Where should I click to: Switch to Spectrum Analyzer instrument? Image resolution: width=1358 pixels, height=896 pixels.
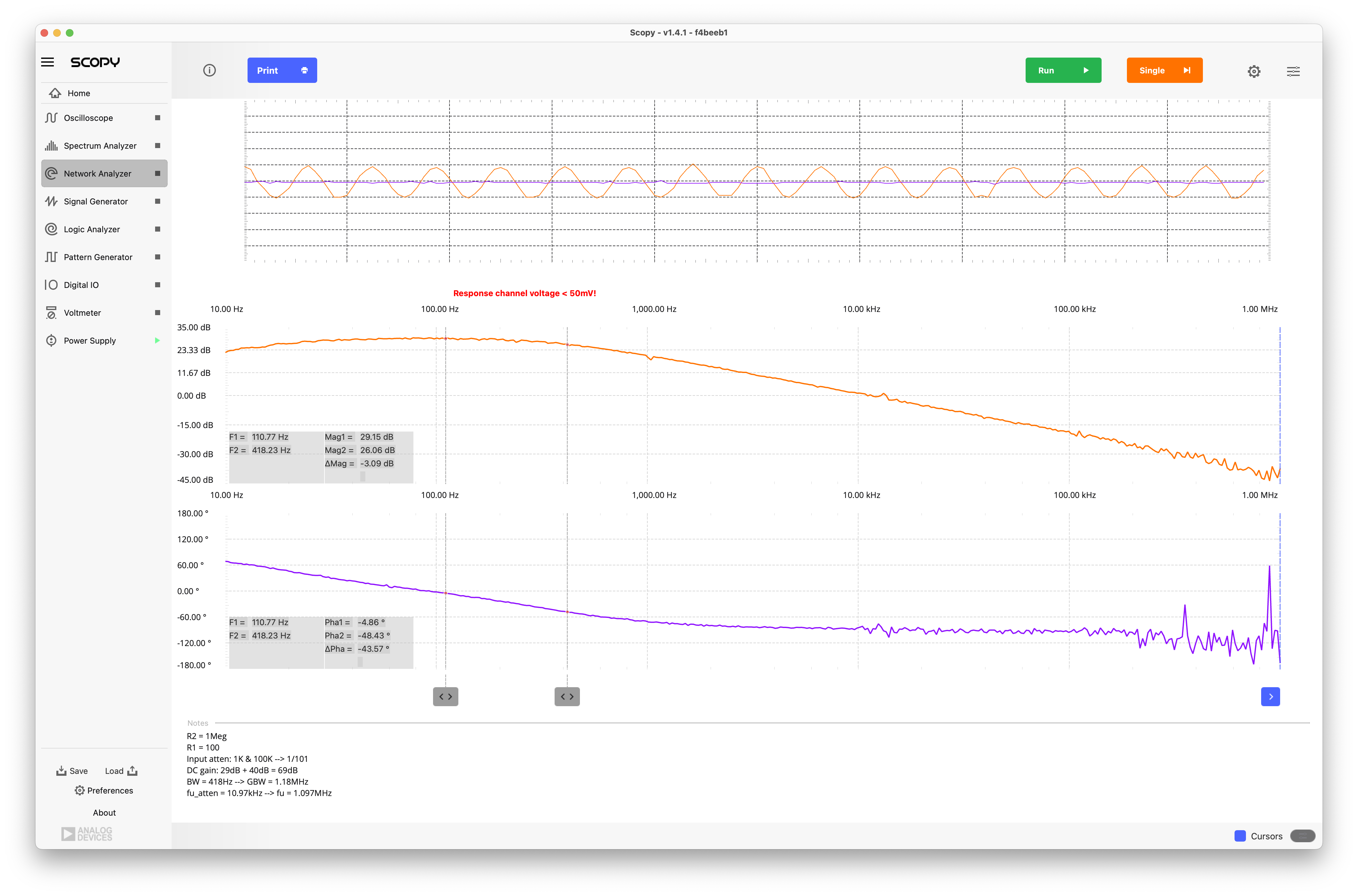(104, 146)
